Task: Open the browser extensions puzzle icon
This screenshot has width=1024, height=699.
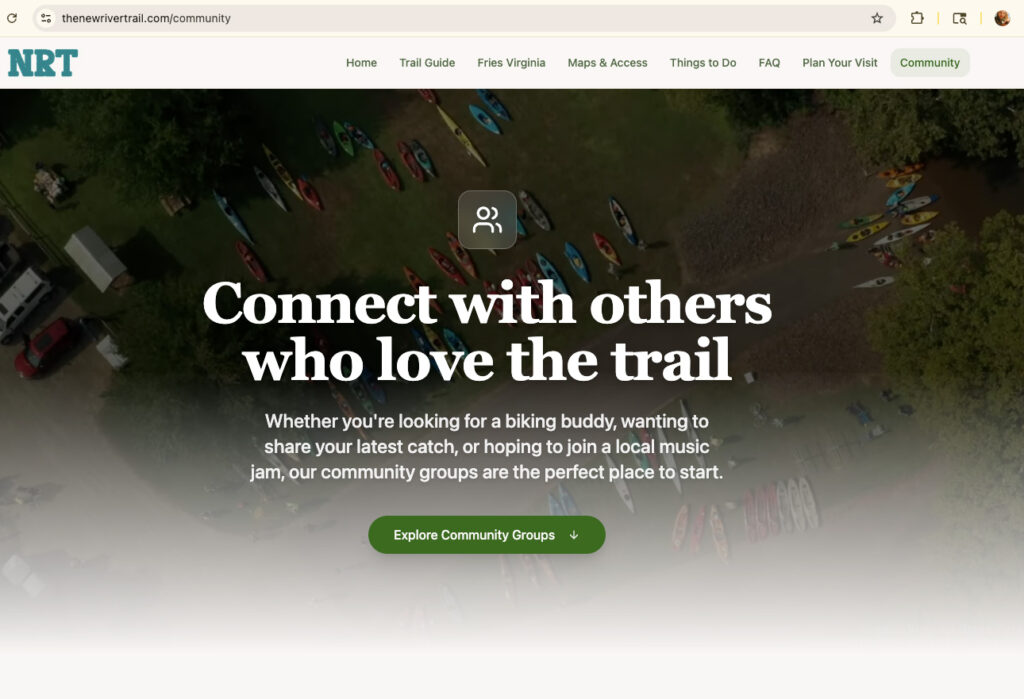Action: (x=917, y=18)
